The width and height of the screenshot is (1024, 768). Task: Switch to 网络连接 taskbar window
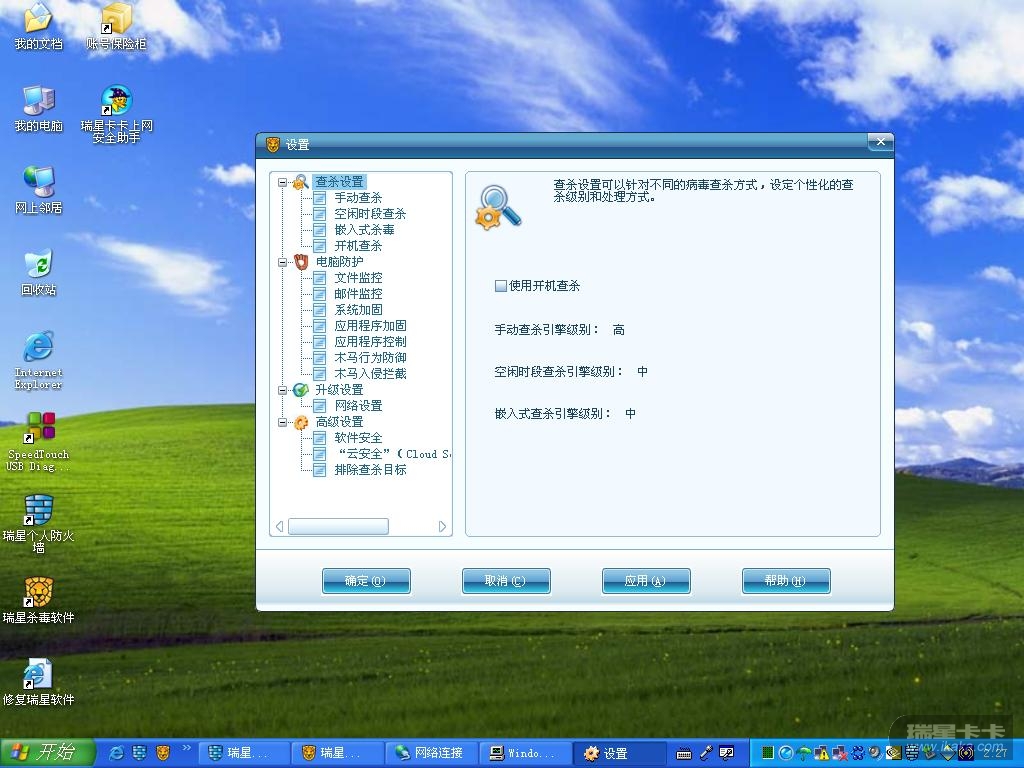point(431,753)
